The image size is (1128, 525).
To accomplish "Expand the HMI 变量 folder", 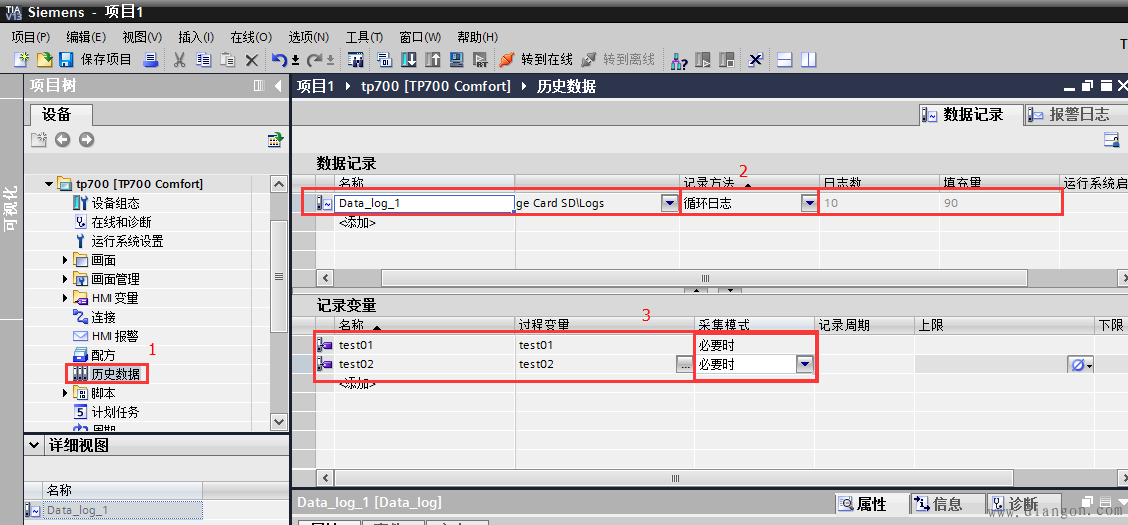I will 65,298.
